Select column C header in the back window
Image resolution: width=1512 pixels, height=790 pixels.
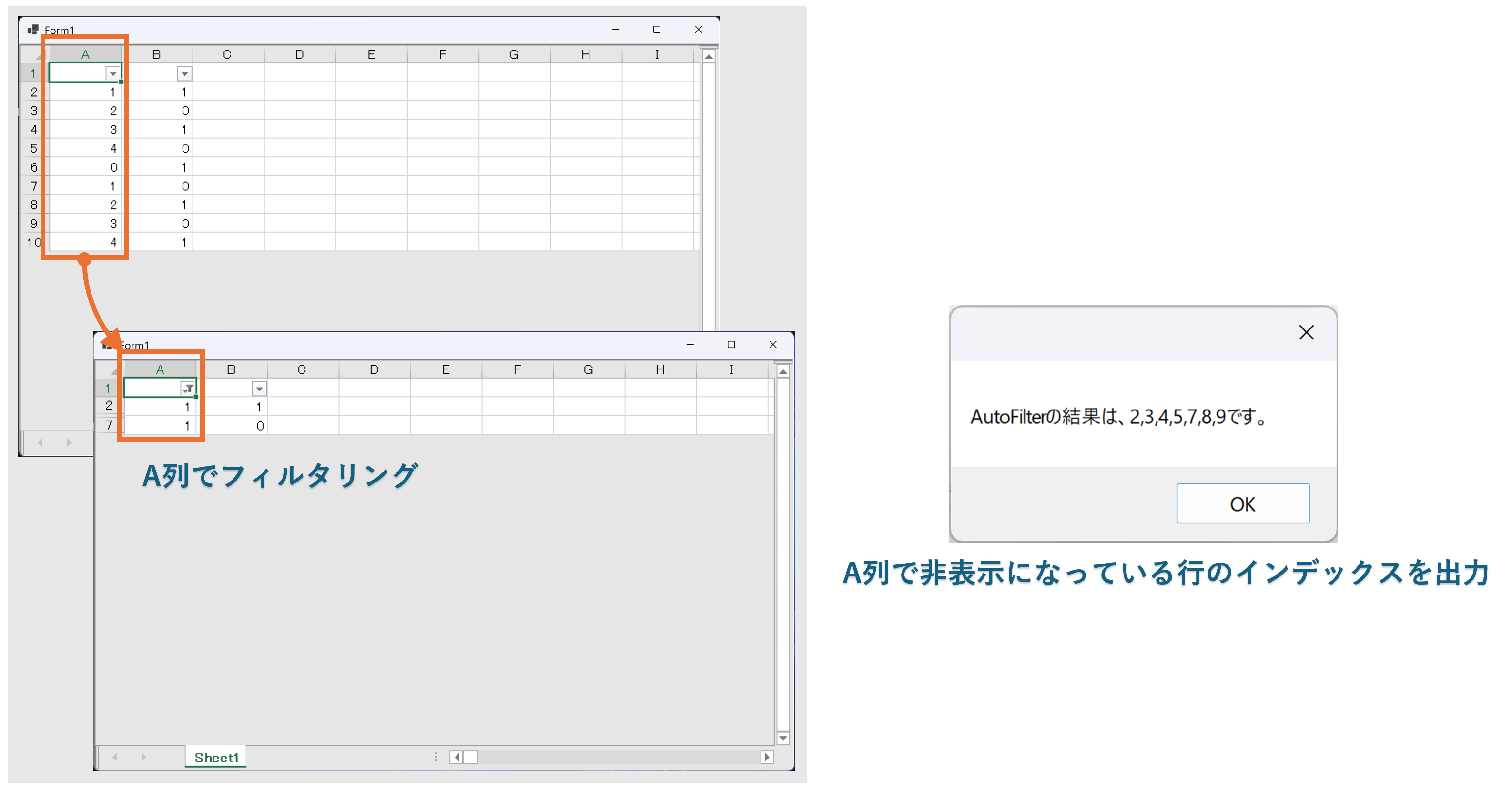tap(228, 55)
